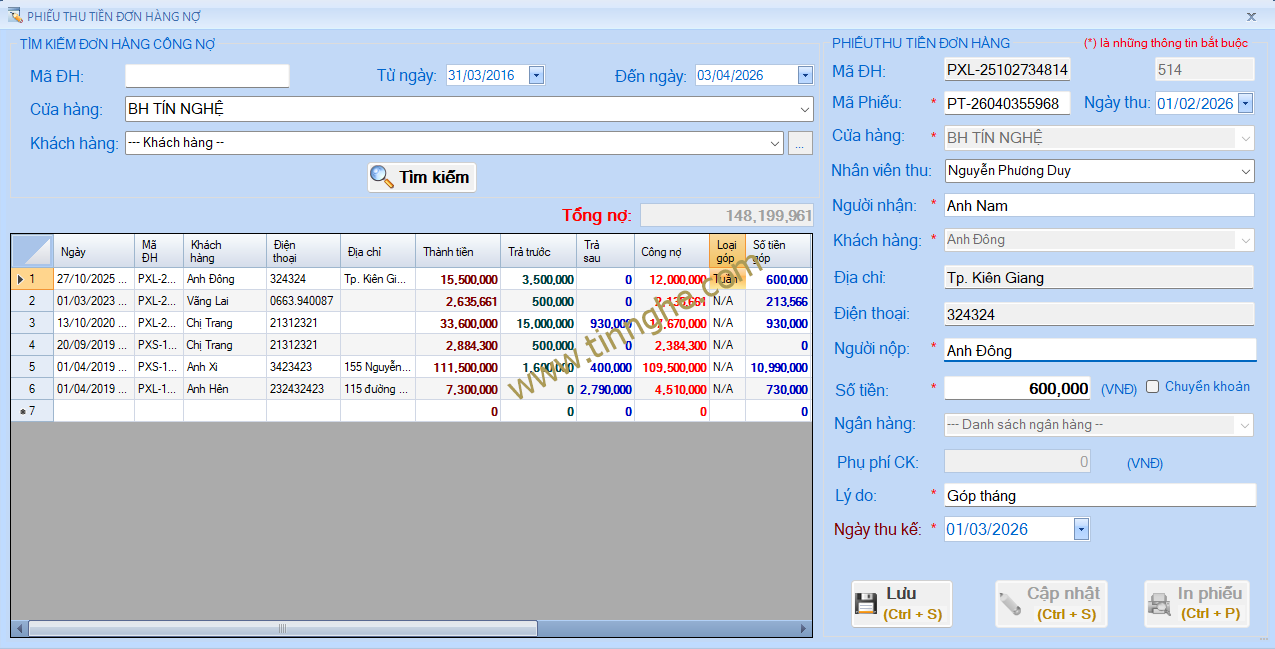Open the Từ ngày date picker

[536, 75]
